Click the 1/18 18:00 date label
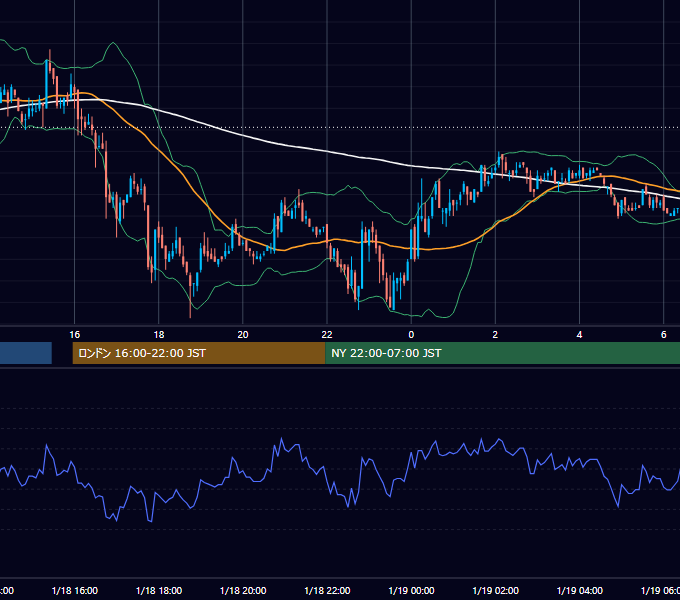This screenshot has height=600, width=680. 159,591
